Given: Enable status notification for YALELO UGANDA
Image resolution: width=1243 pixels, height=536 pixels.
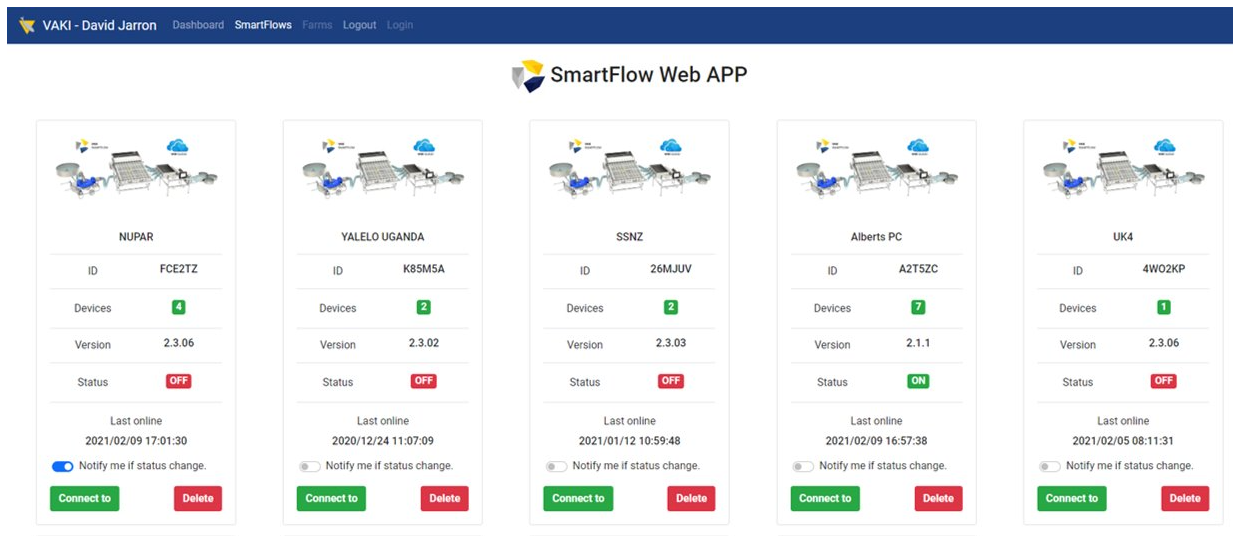Looking at the screenshot, I should click(x=309, y=466).
